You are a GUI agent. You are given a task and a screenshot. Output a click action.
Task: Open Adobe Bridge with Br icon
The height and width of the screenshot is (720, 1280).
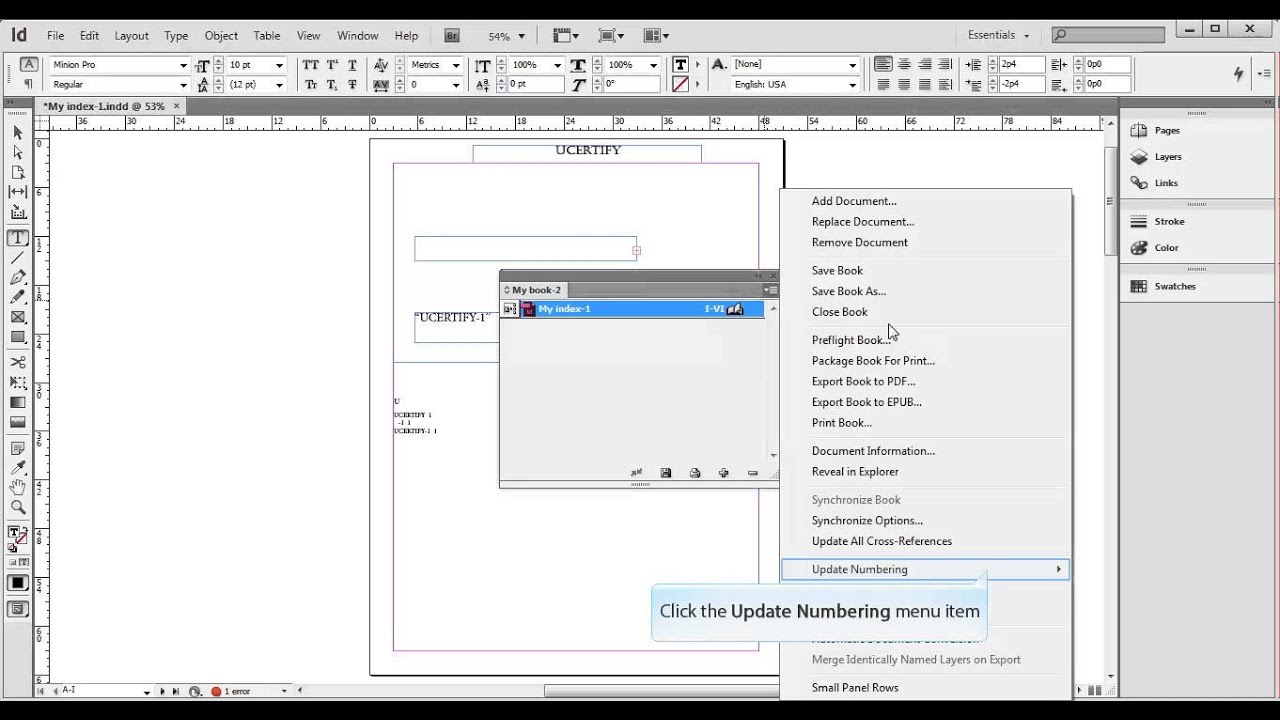click(452, 35)
